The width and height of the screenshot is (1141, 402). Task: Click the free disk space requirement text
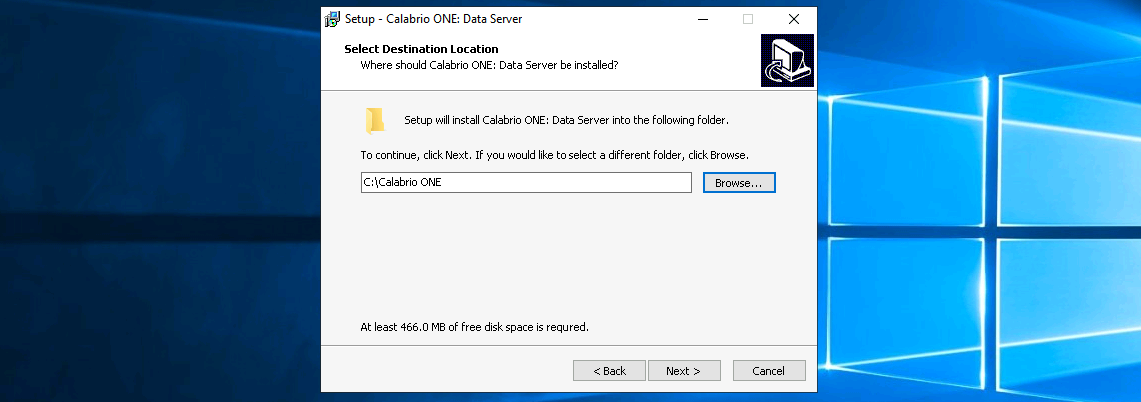tap(474, 327)
